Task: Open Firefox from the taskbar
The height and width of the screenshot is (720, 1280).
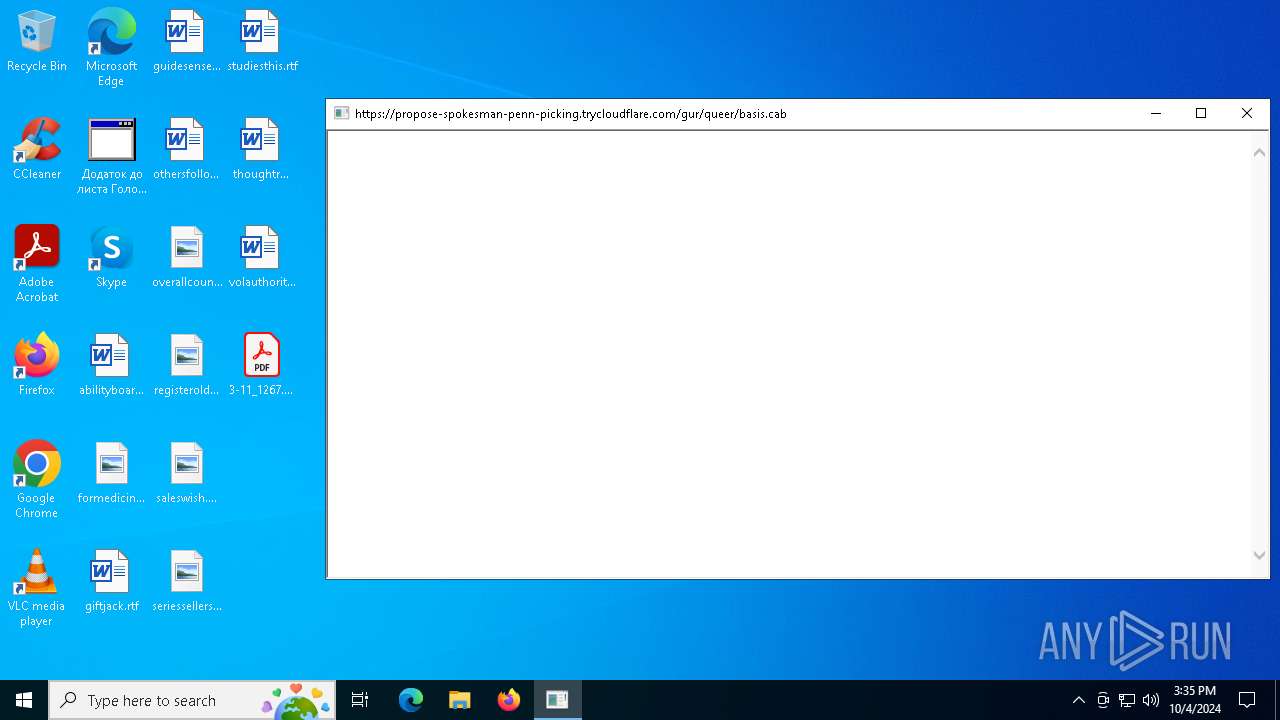Action: [508, 700]
